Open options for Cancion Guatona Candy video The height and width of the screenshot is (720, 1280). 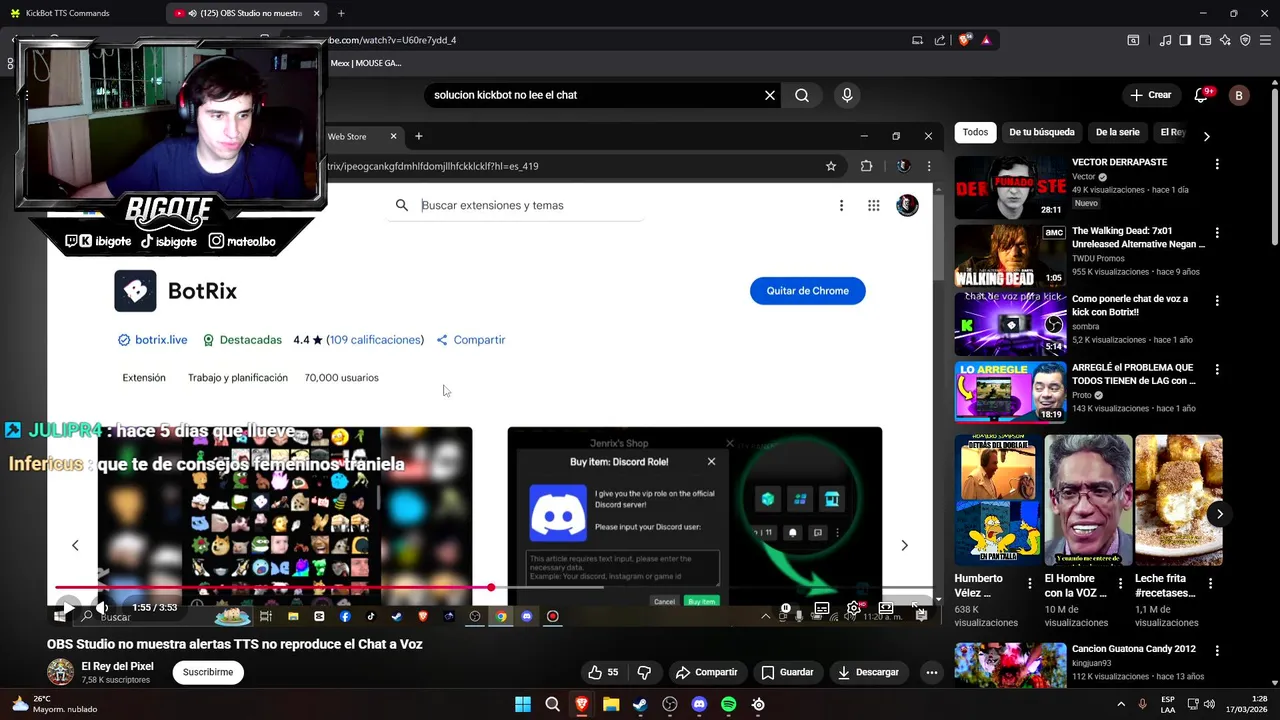(x=1217, y=650)
